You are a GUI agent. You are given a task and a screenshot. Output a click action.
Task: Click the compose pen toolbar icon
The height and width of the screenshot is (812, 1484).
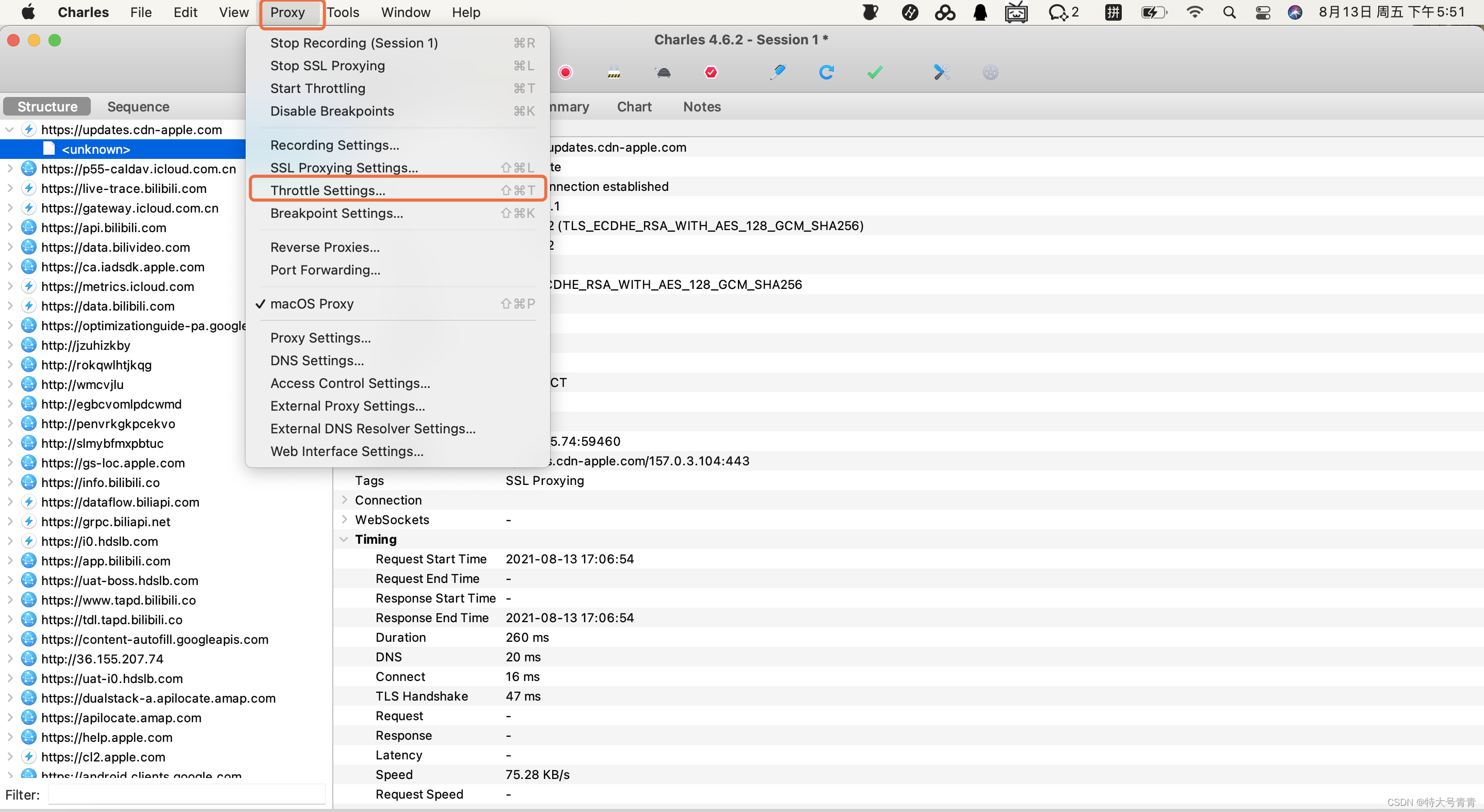coord(778,72)
